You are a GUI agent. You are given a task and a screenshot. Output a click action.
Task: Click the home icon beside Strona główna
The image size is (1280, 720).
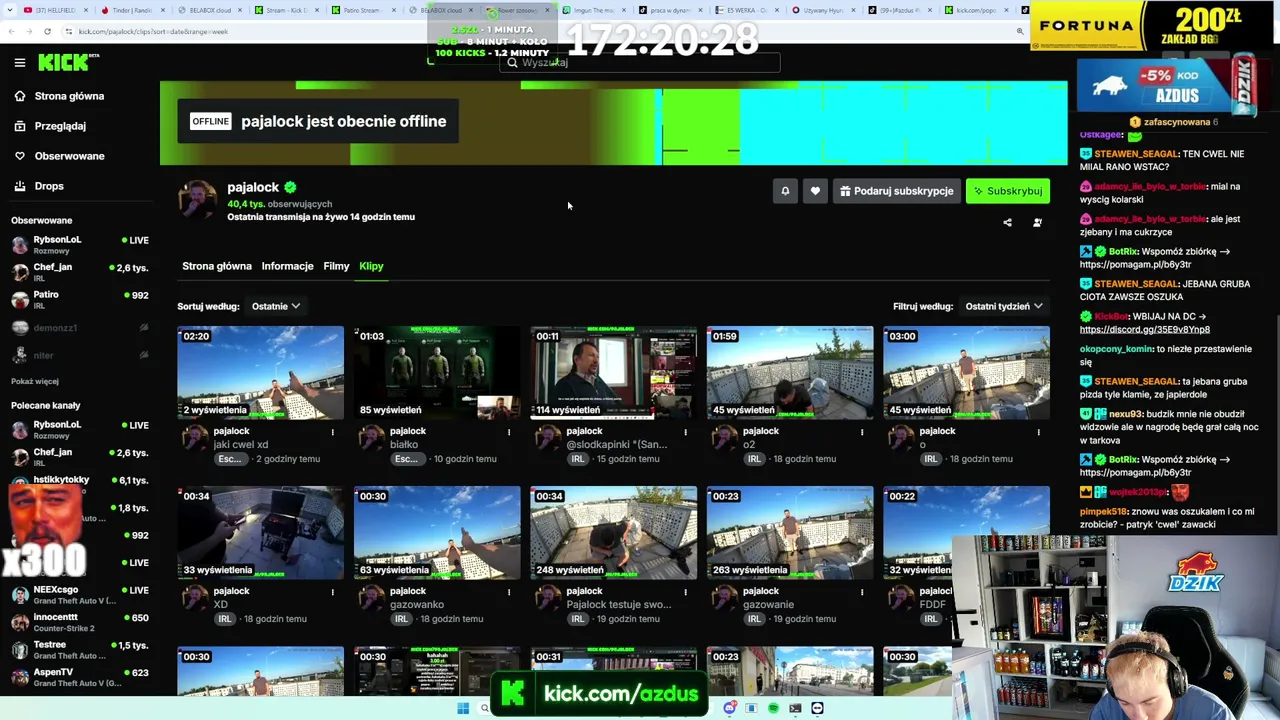(x=19, y=96)
